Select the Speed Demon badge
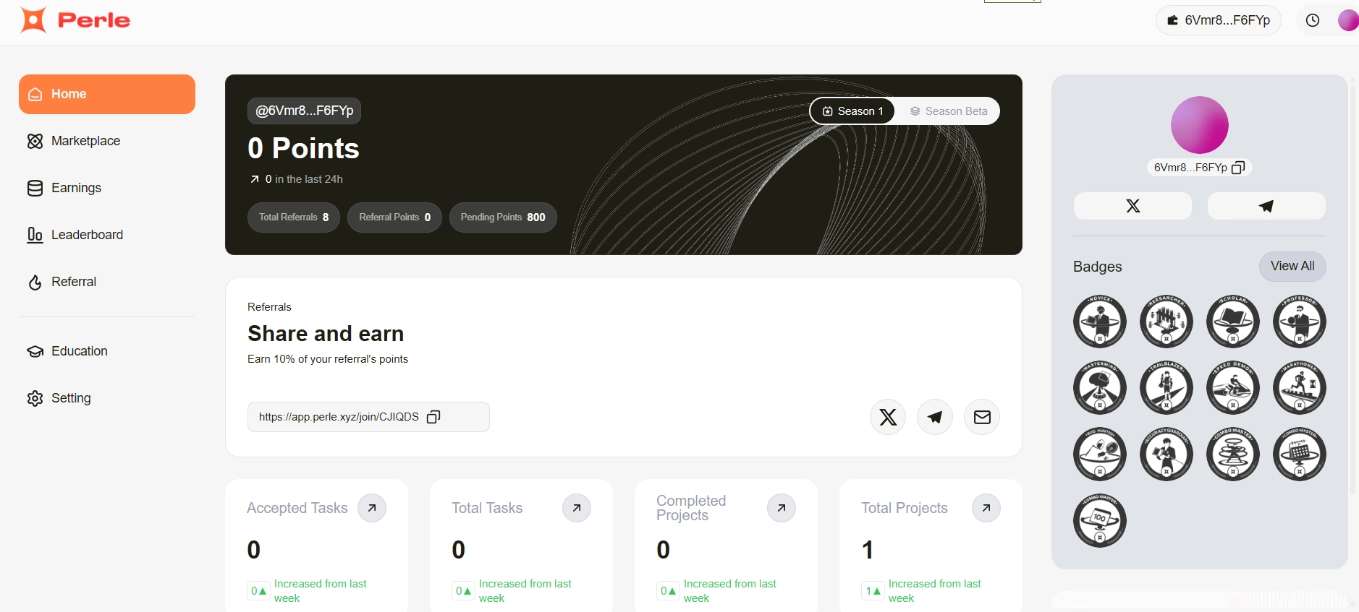Screen dimensions: 1359x612 pyautogui.click(x=1233, y=388)
